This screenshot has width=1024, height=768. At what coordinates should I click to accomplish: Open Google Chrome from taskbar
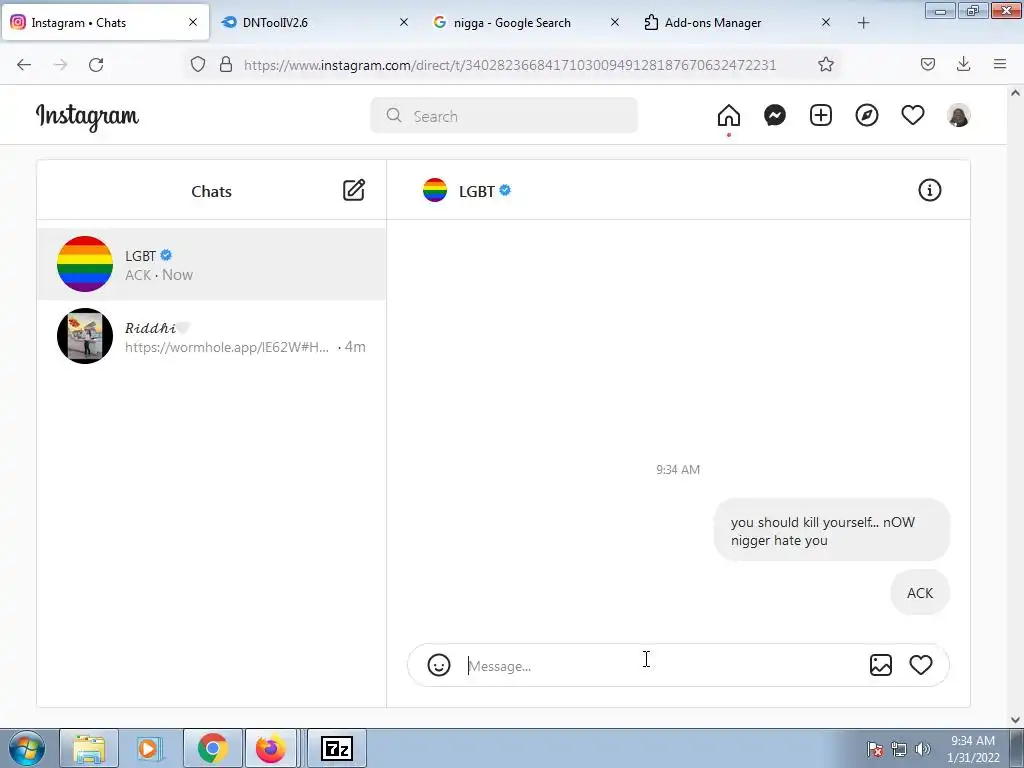213,748
